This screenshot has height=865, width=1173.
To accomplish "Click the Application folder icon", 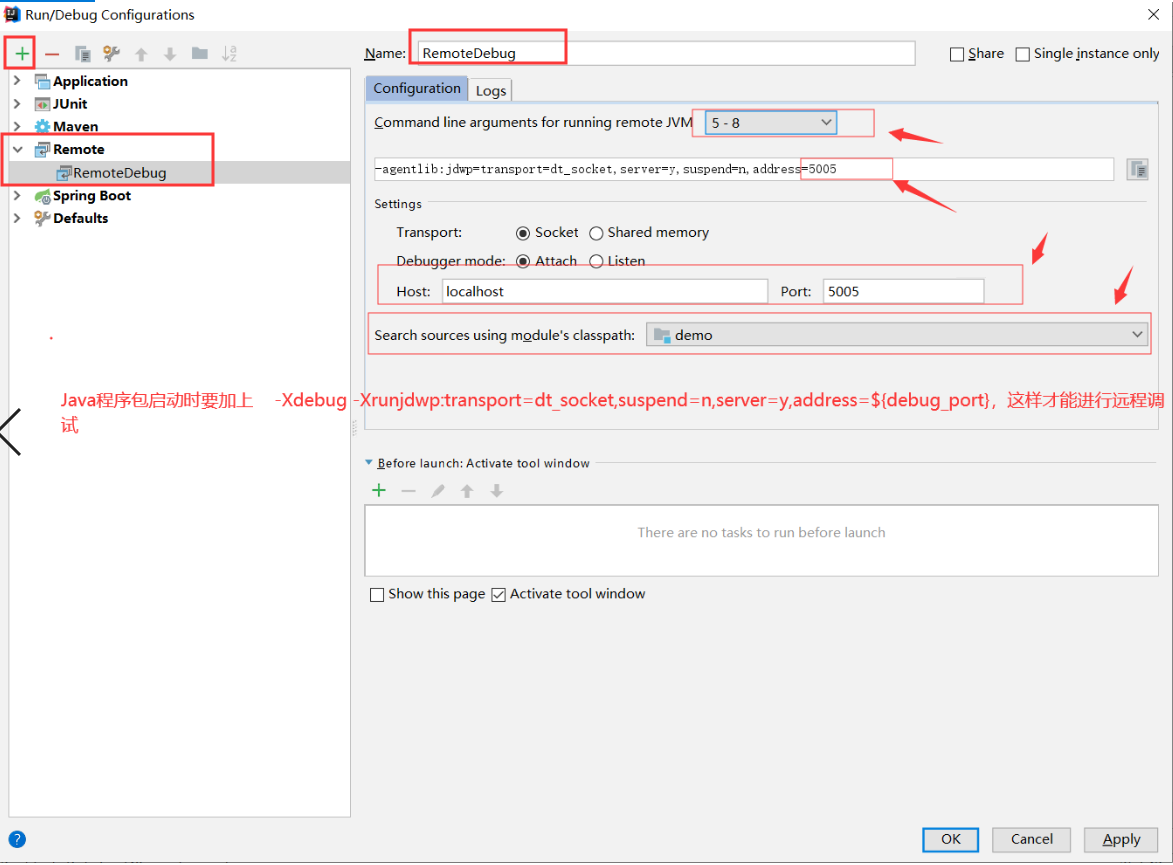I will (x=42, y=82).
